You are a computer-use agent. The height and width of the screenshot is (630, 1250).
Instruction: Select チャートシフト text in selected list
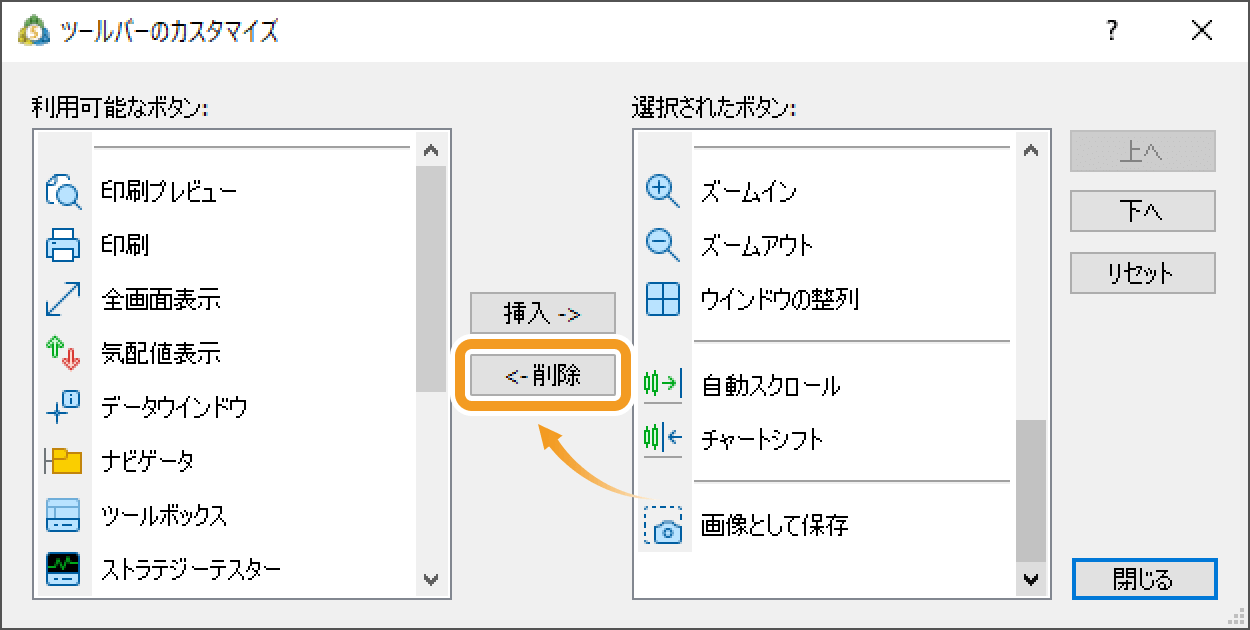pyautogui.click(x=762, y=439)
